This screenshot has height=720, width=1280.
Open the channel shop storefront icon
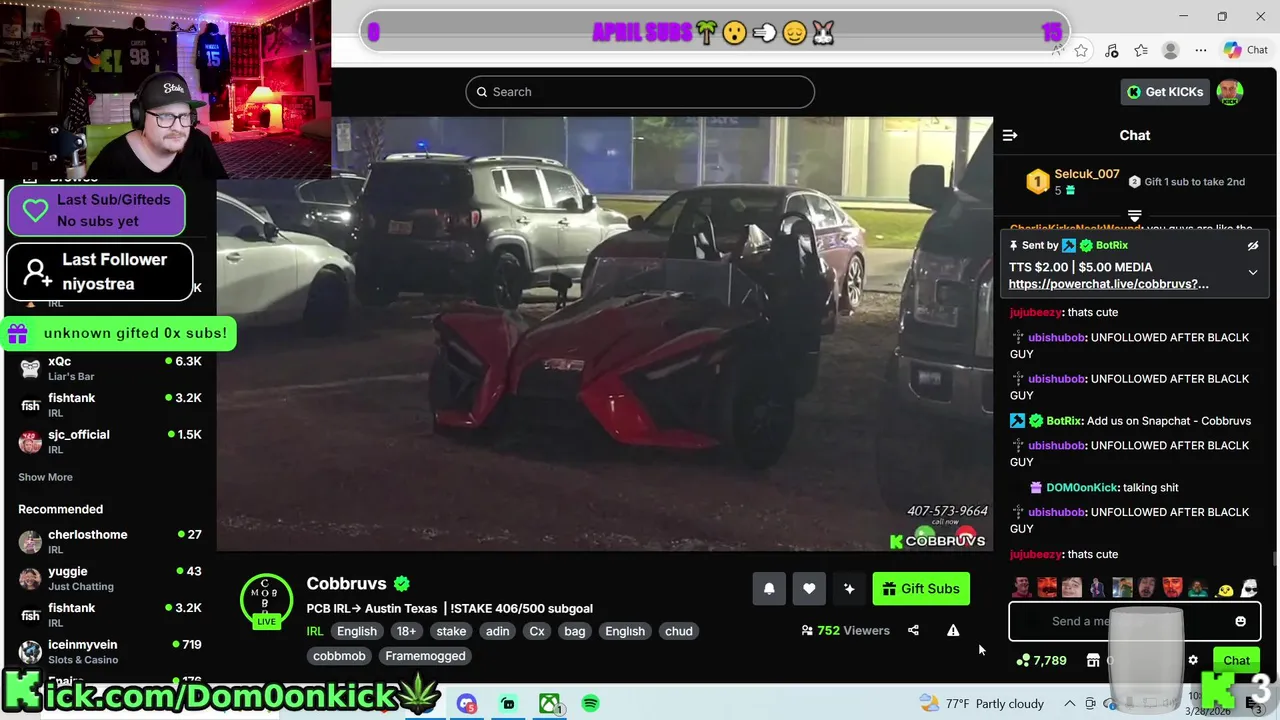[x=1093, y=660]
